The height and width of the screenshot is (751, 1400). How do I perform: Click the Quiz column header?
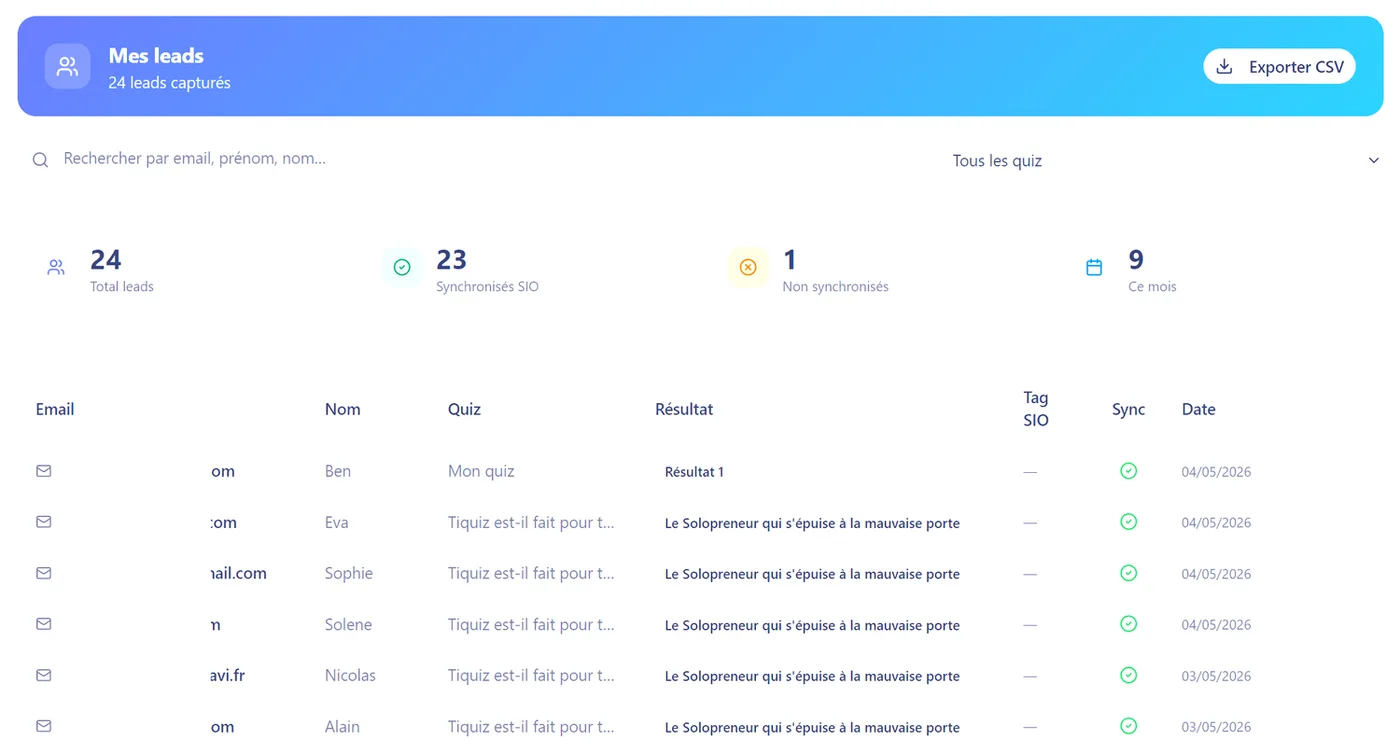[x=464, y=409]
